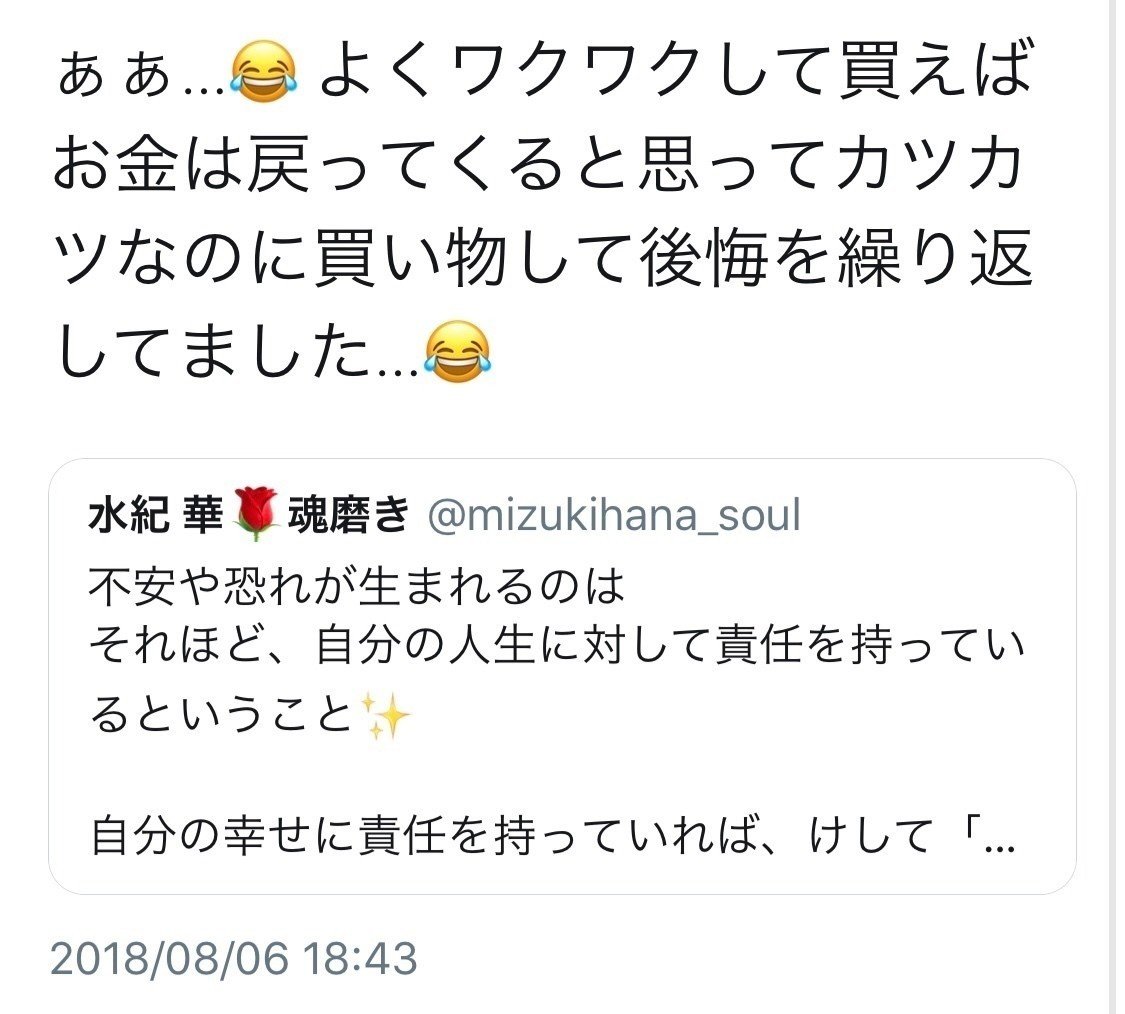Click the quoted line 不安や恐れが生まれるのは

pos(357,587)
